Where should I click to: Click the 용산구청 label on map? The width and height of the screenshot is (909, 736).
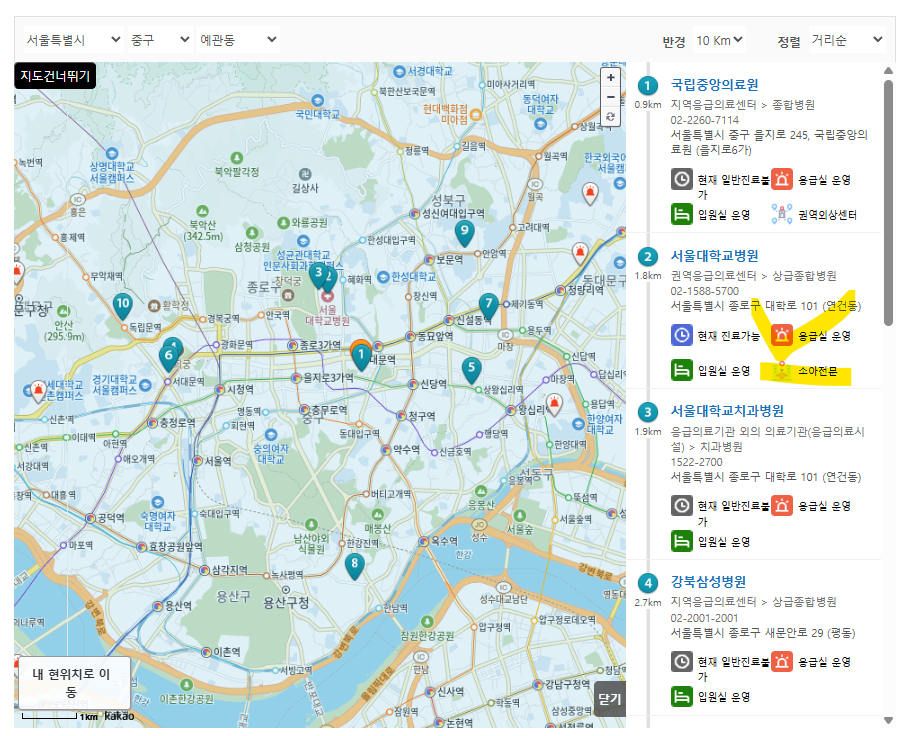tap(286, 603)
